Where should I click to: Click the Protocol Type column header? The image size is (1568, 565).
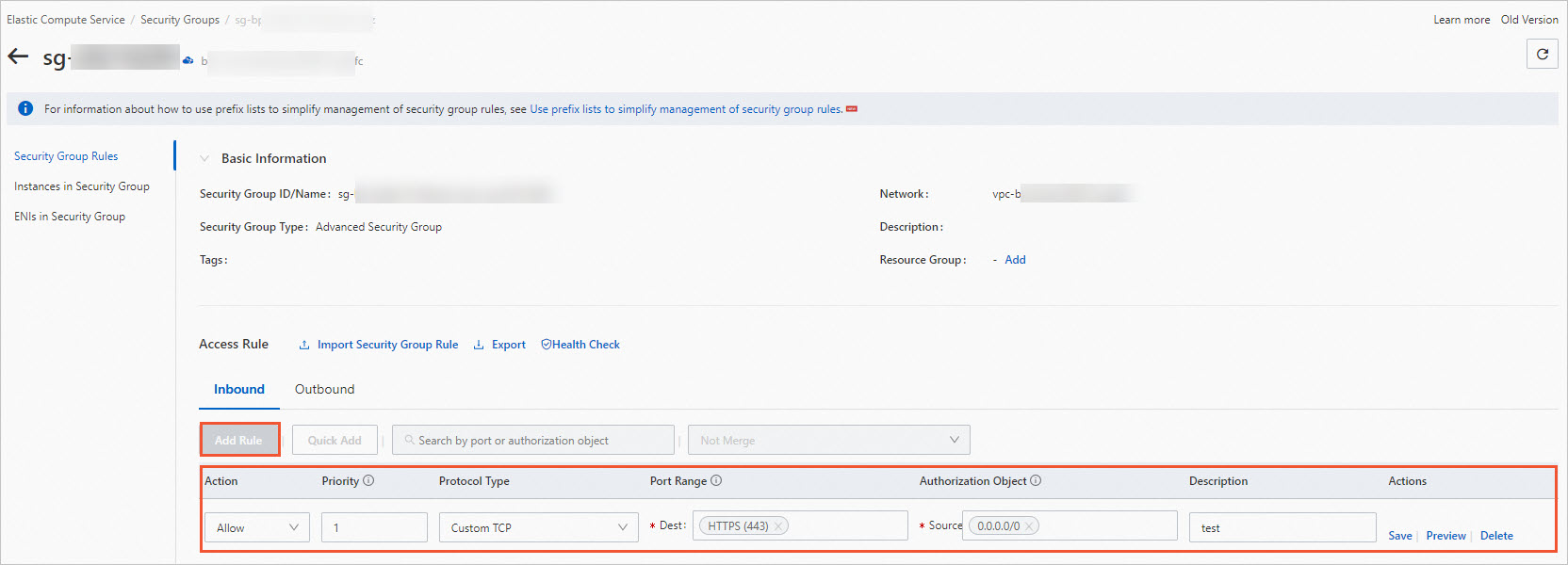point(474,481)
